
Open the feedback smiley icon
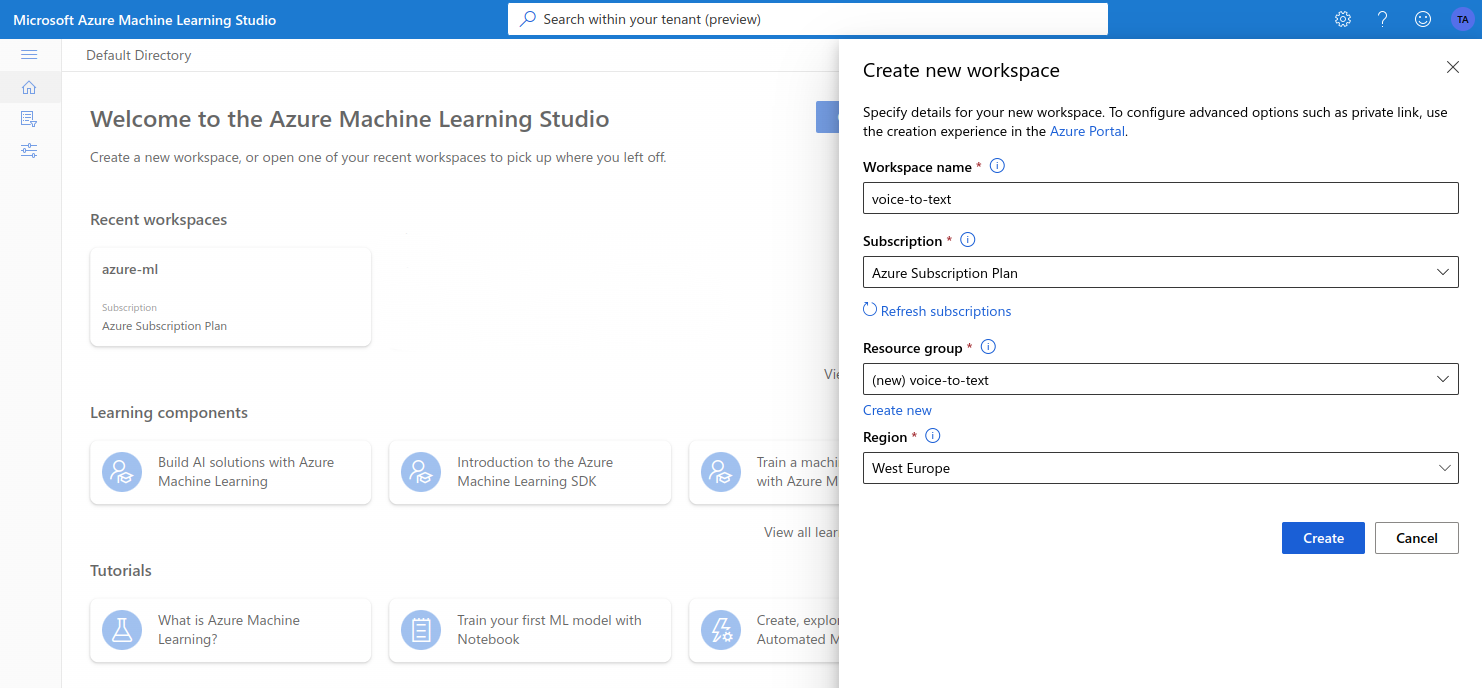pos(1423,19)
